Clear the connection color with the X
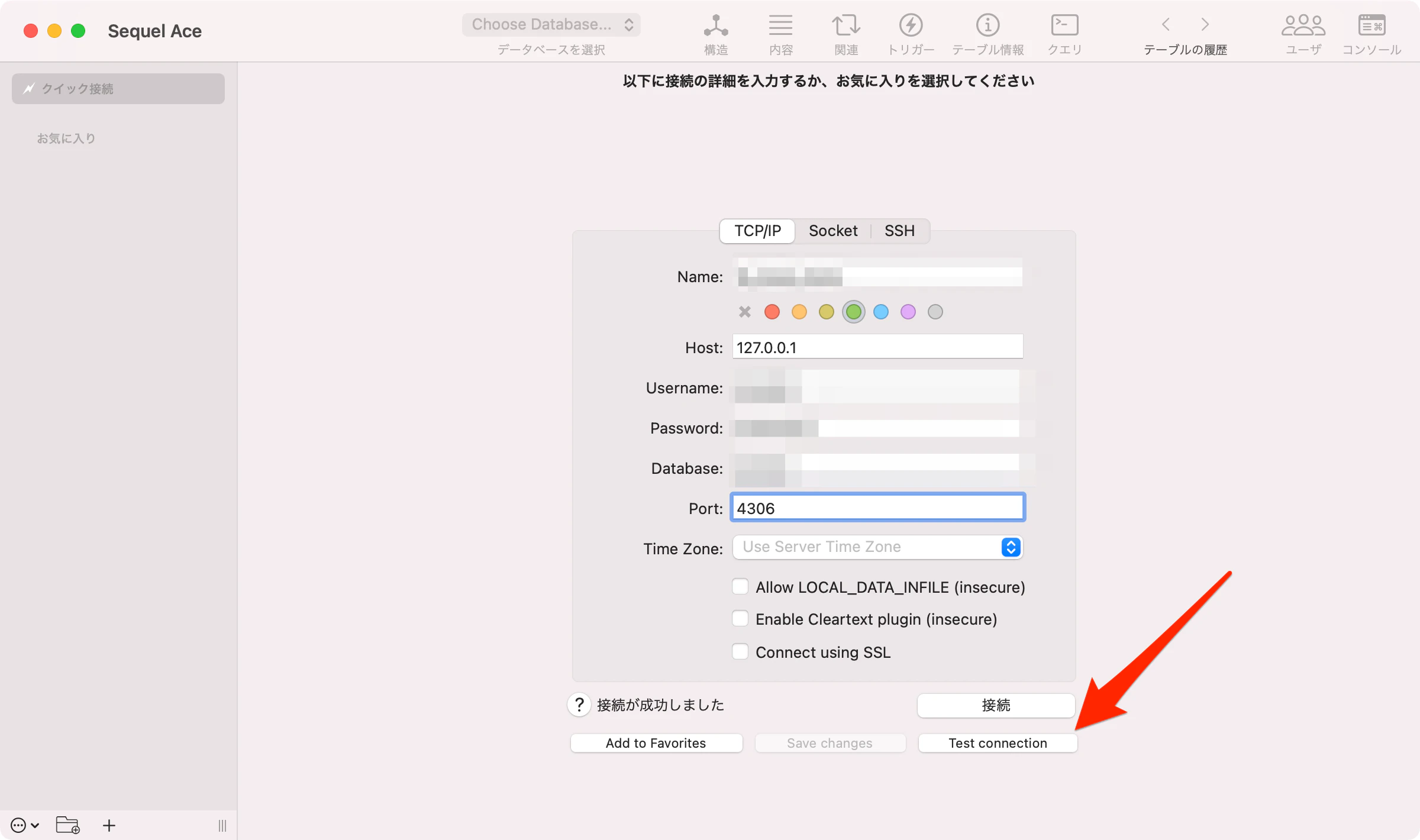Image resolution: width=1420 pixels, height=840 pixels. point(745,312)
